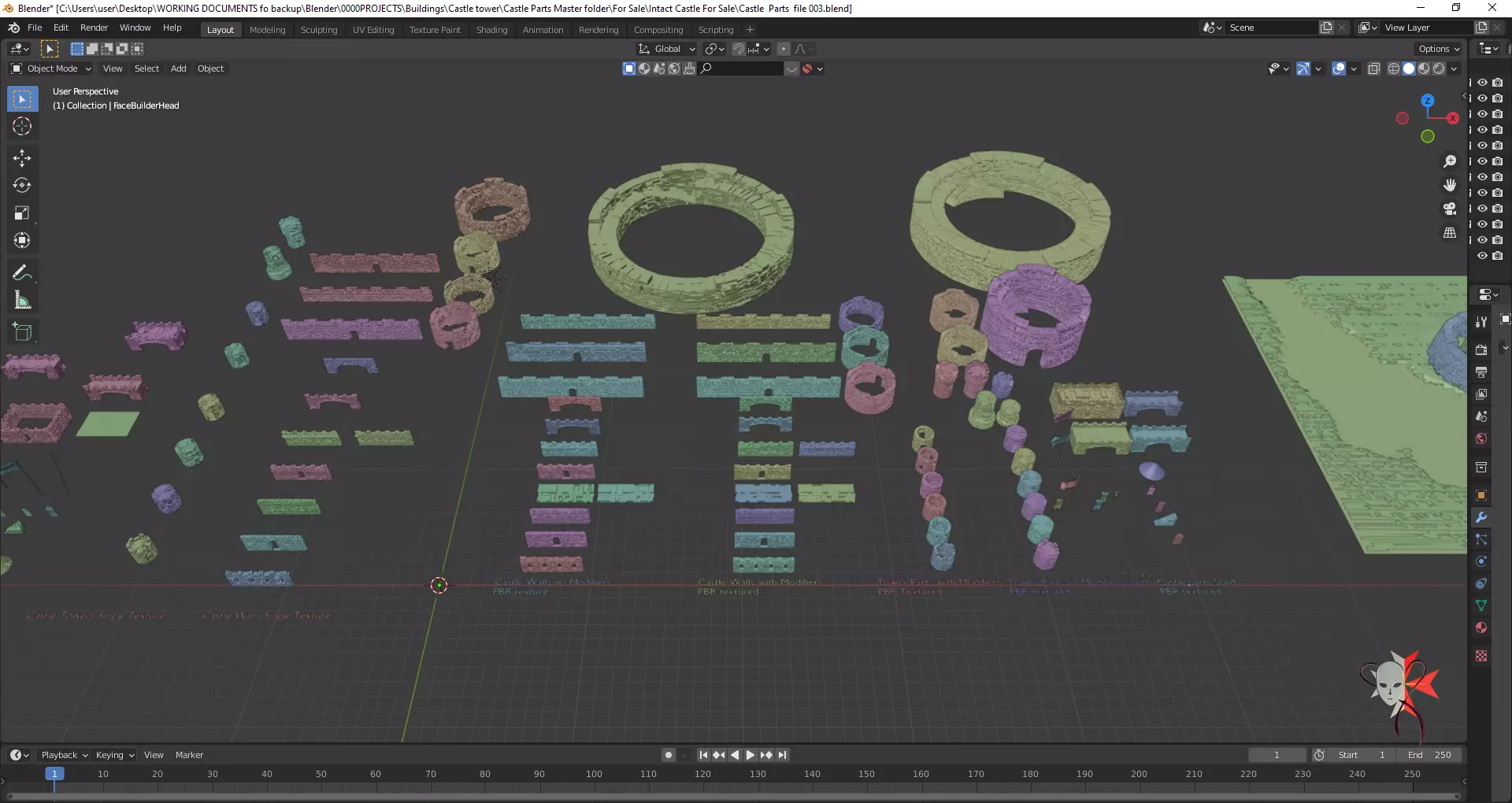
Task: Open the Add menu in viewport header
Action: [179, 68]
